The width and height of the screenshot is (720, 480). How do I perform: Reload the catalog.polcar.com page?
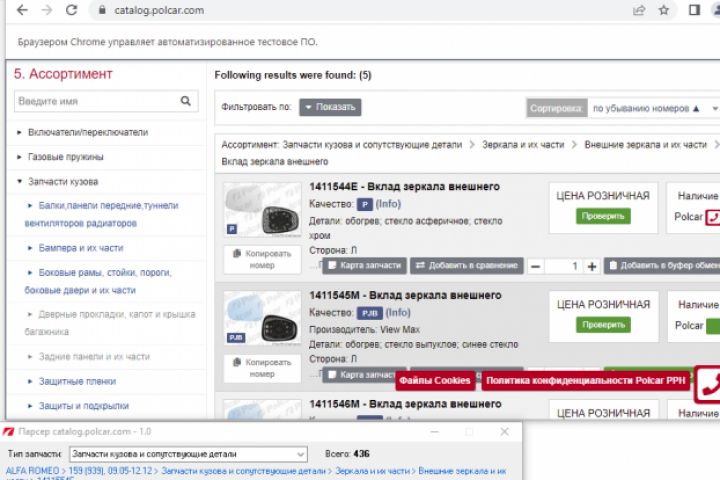[x=71, y=10]
